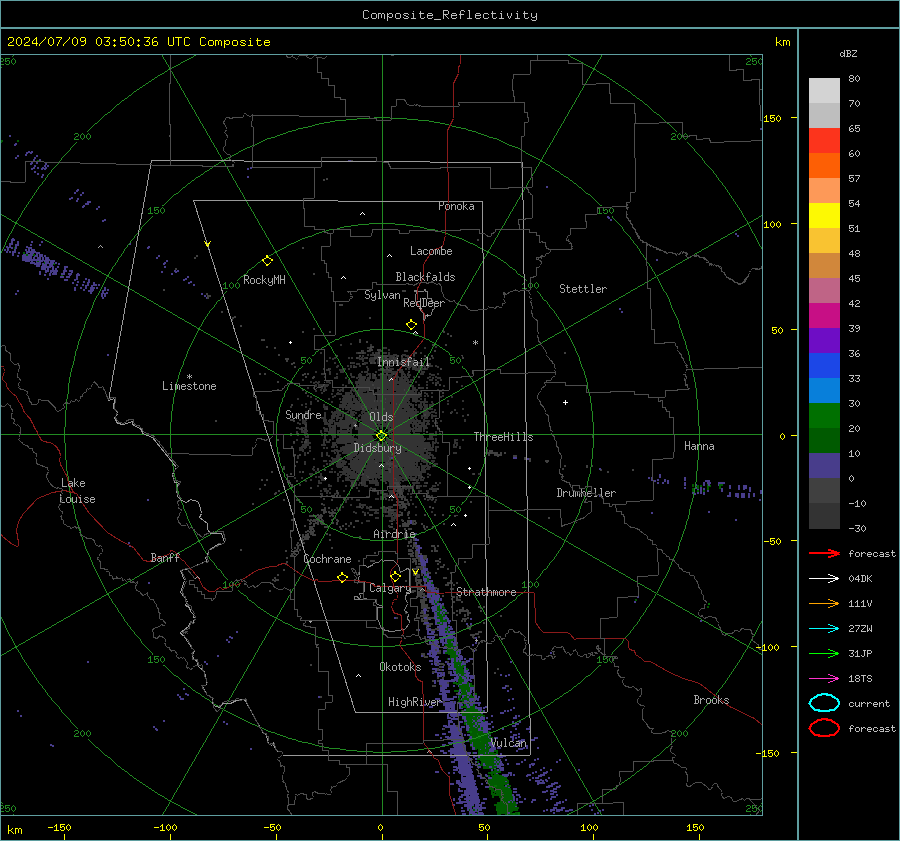This screenshot has width=900, height=841.
Task: Select the bright green 30-20 dBZ swatch
Action: coord(824,416)
